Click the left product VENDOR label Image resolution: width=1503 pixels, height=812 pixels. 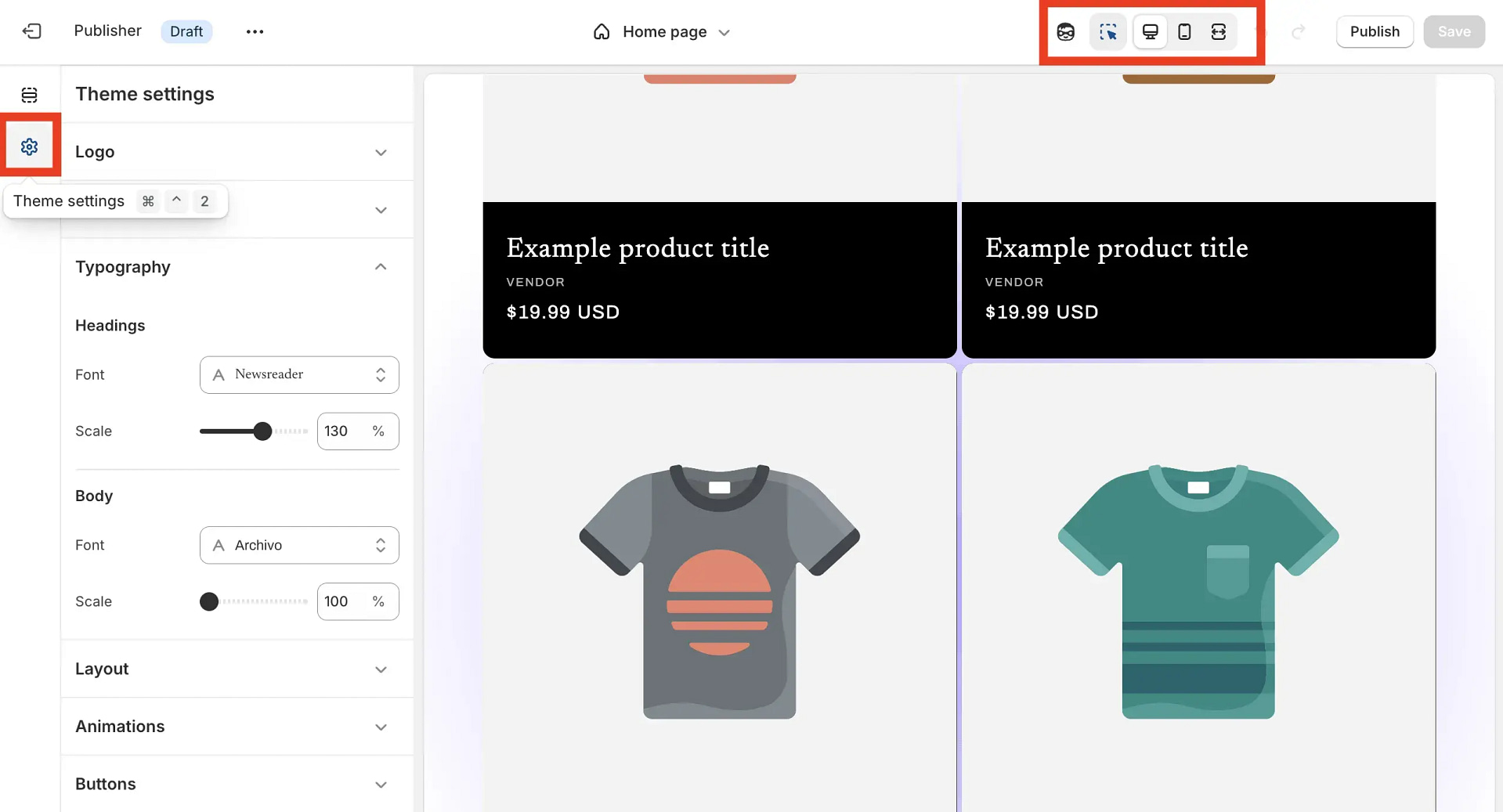coord(536,282)
